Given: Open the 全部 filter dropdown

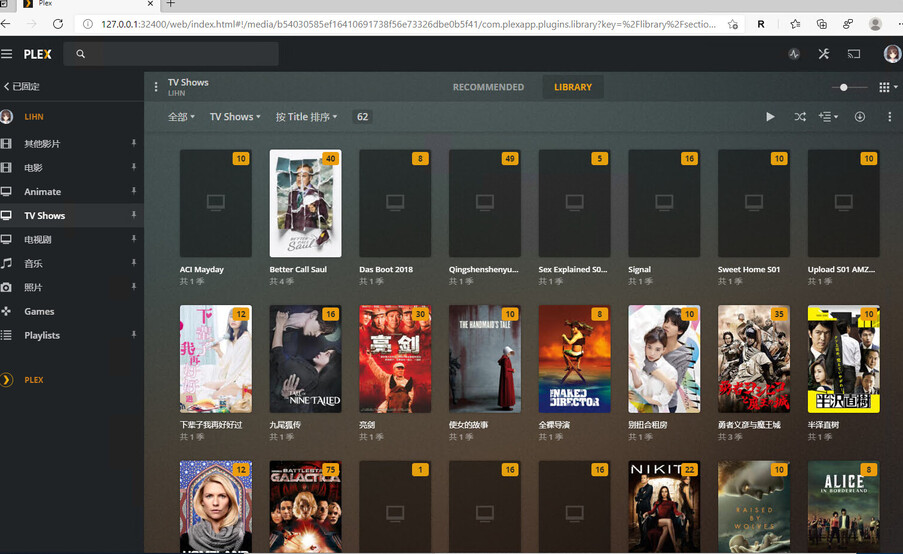Looking at the screenshot, I should point(181,117).
